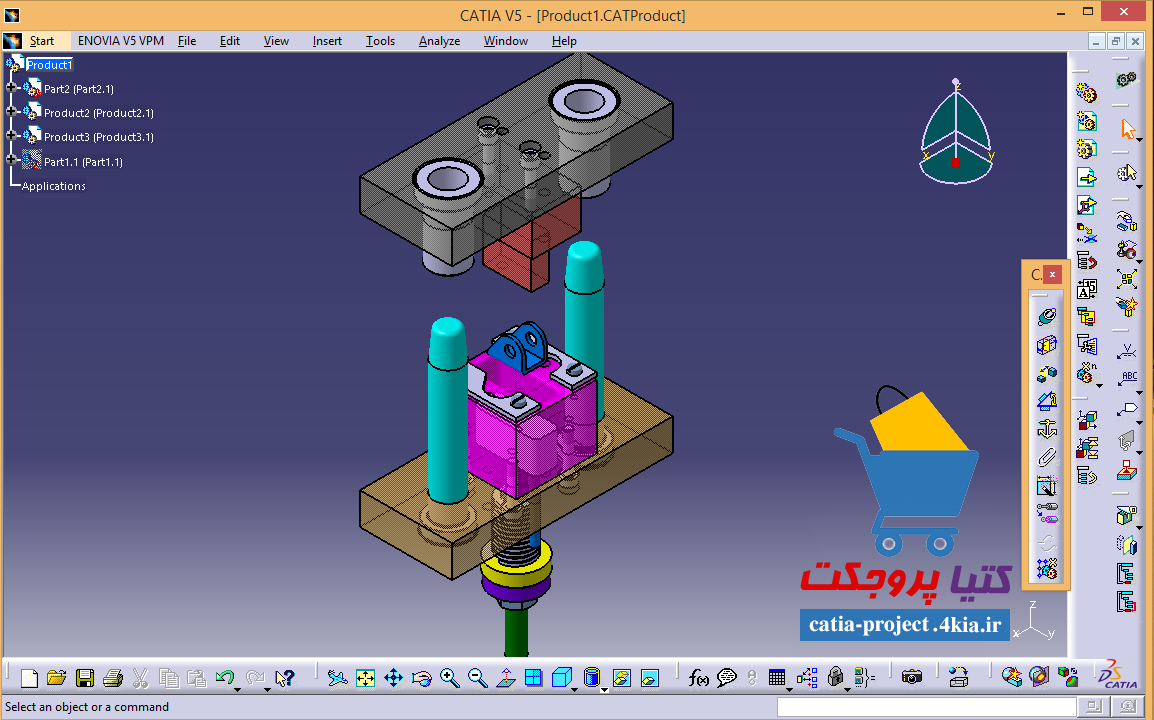Open the Start menu

(42, 40)
